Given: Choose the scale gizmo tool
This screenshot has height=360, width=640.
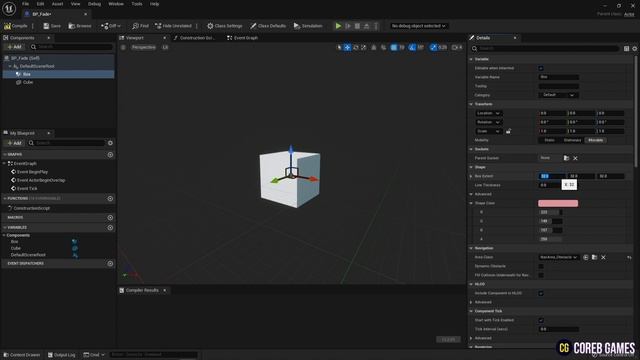Looking at the screenshot, I should [364, 47].
